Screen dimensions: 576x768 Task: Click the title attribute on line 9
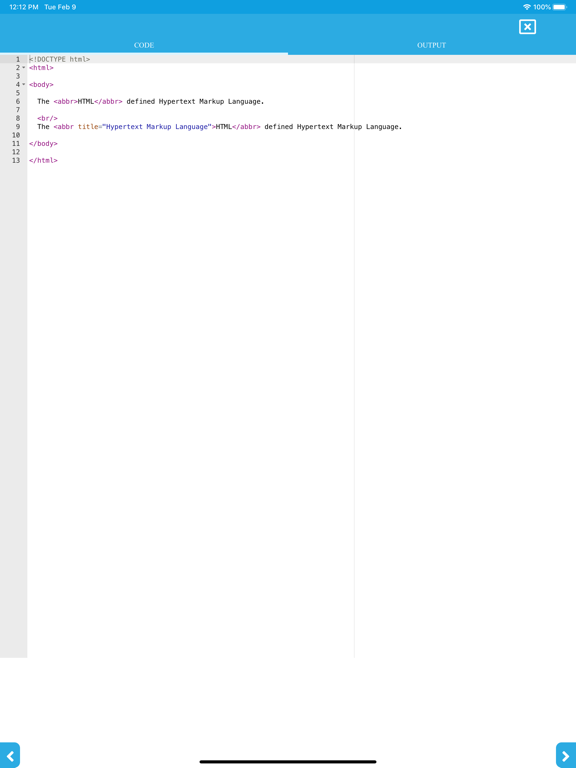tap(88, 126)
